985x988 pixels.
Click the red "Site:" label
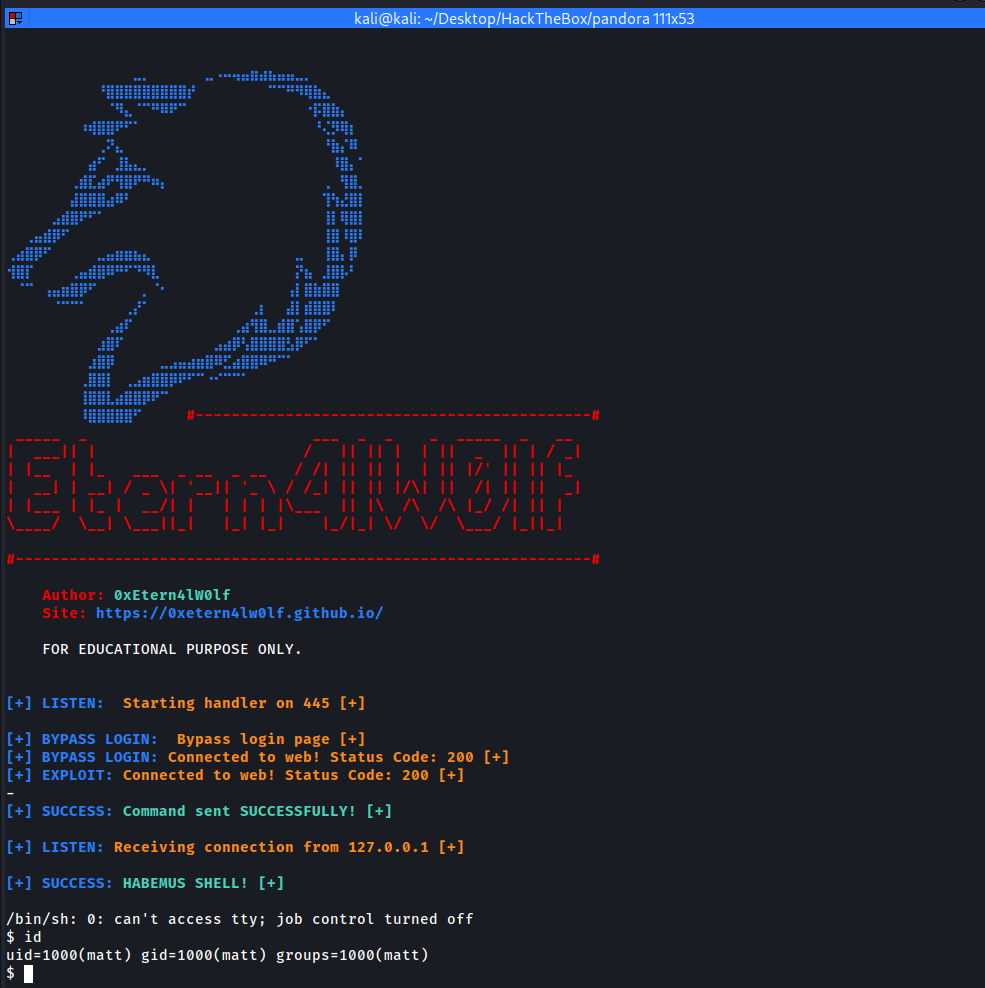[64, 613]
